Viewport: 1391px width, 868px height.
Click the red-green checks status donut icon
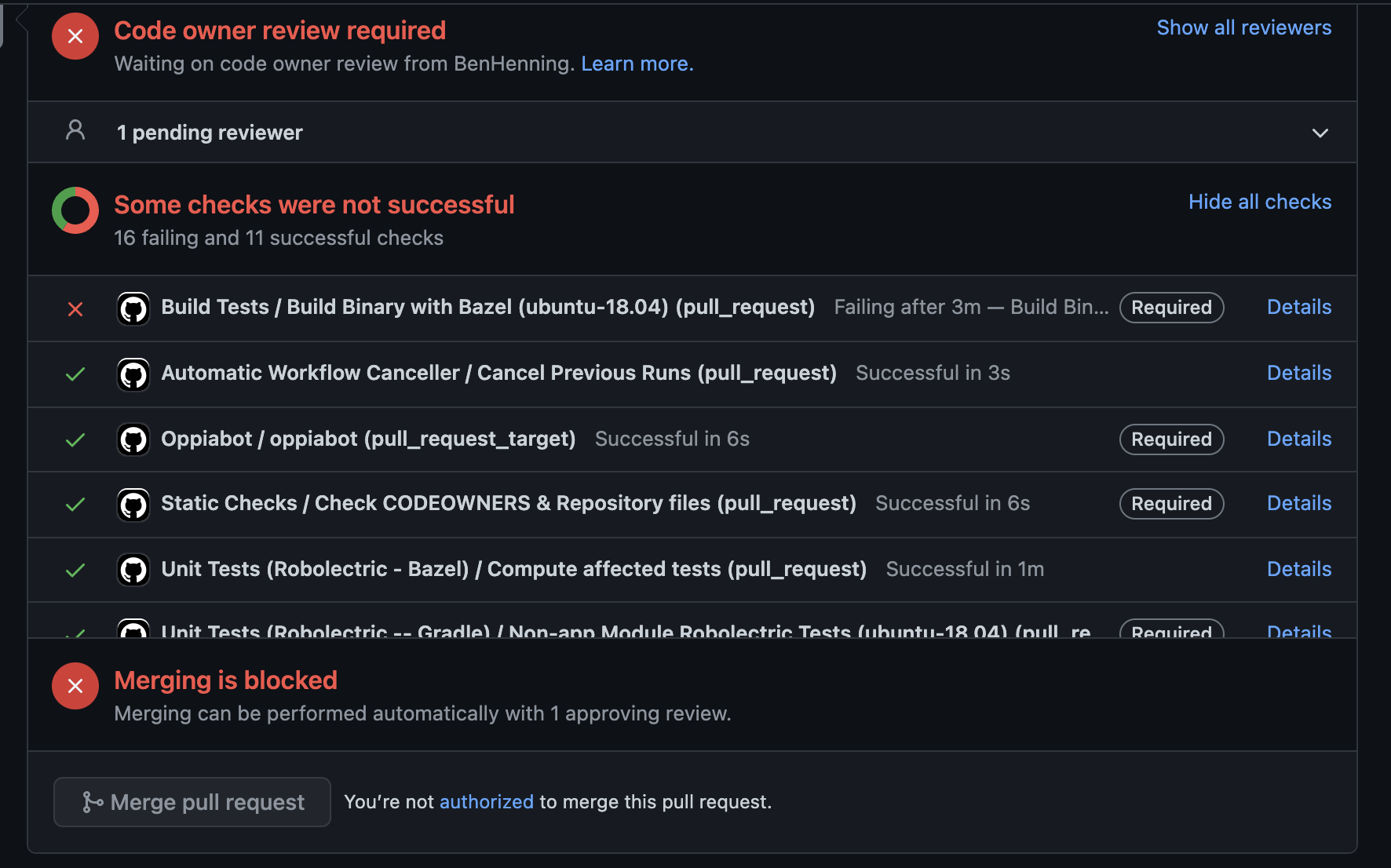tap(75, 210)
